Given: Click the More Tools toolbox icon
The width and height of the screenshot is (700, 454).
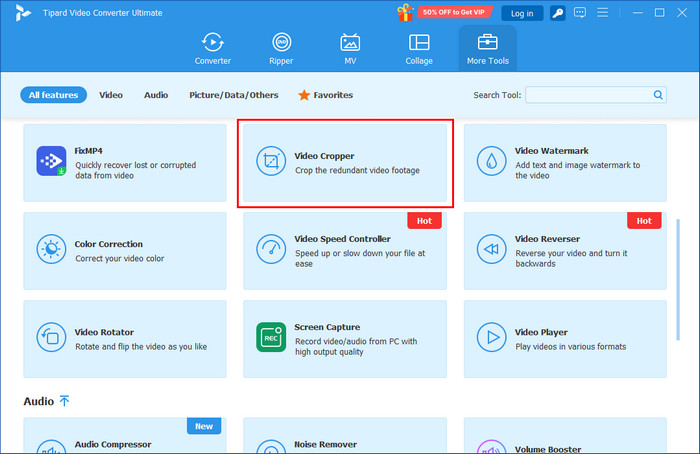Looking at the screenshot, I should coord(488,42).
